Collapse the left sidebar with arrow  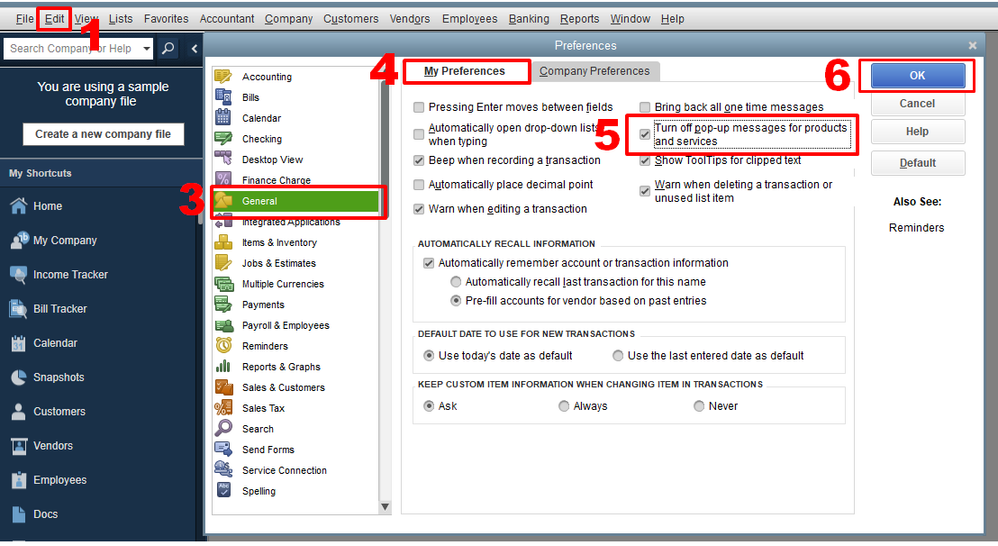point(194,48)
